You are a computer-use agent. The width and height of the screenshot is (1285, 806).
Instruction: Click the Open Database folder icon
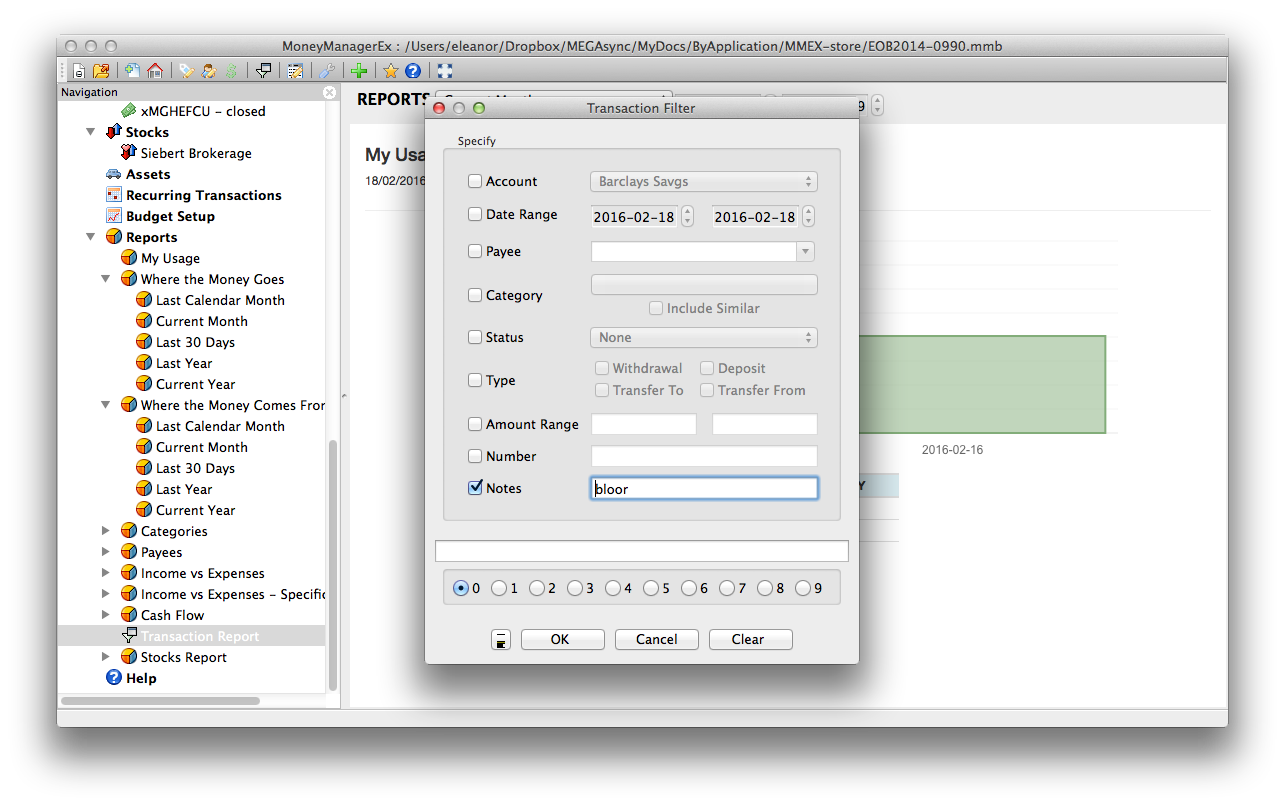pyautogui.click(x=101, y=71)
